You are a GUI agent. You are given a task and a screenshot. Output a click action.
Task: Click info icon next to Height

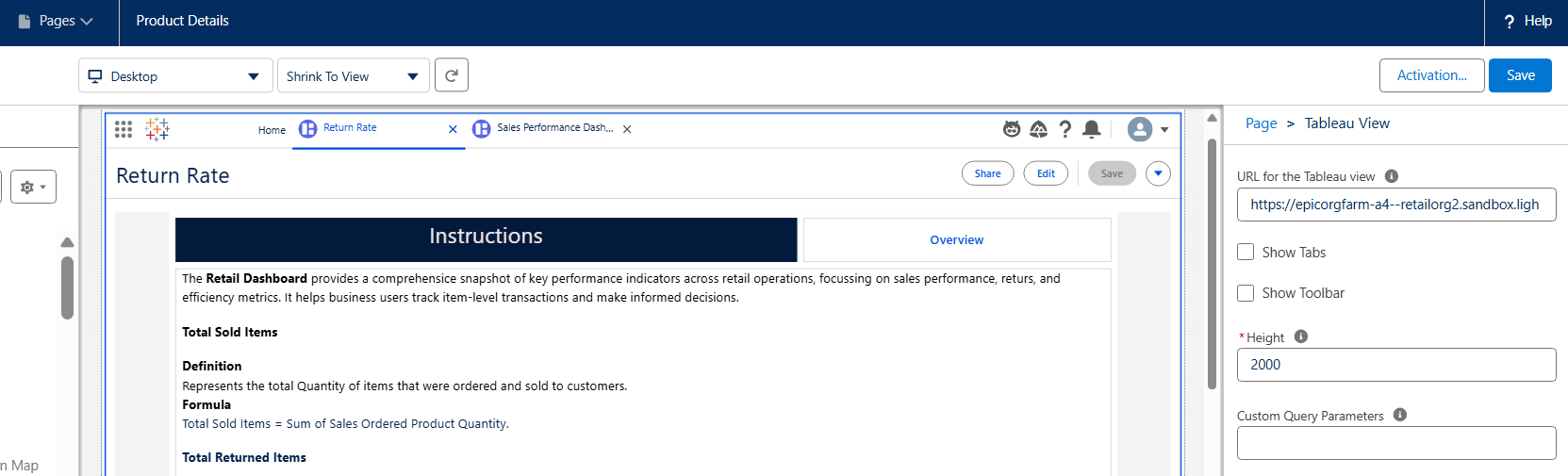(1301, 336)
